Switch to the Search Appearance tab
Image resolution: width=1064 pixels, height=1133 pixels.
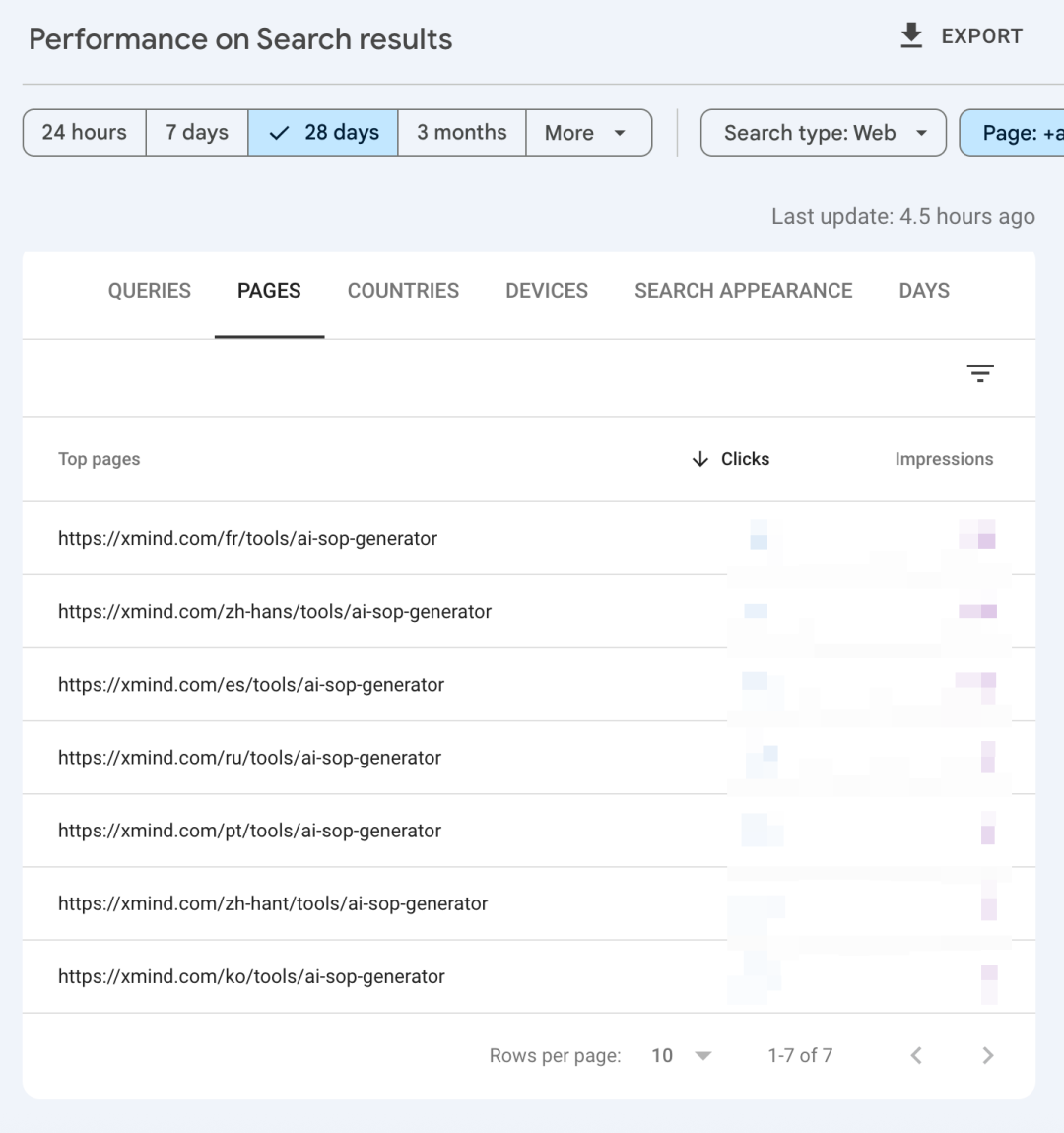click(743, 291)
